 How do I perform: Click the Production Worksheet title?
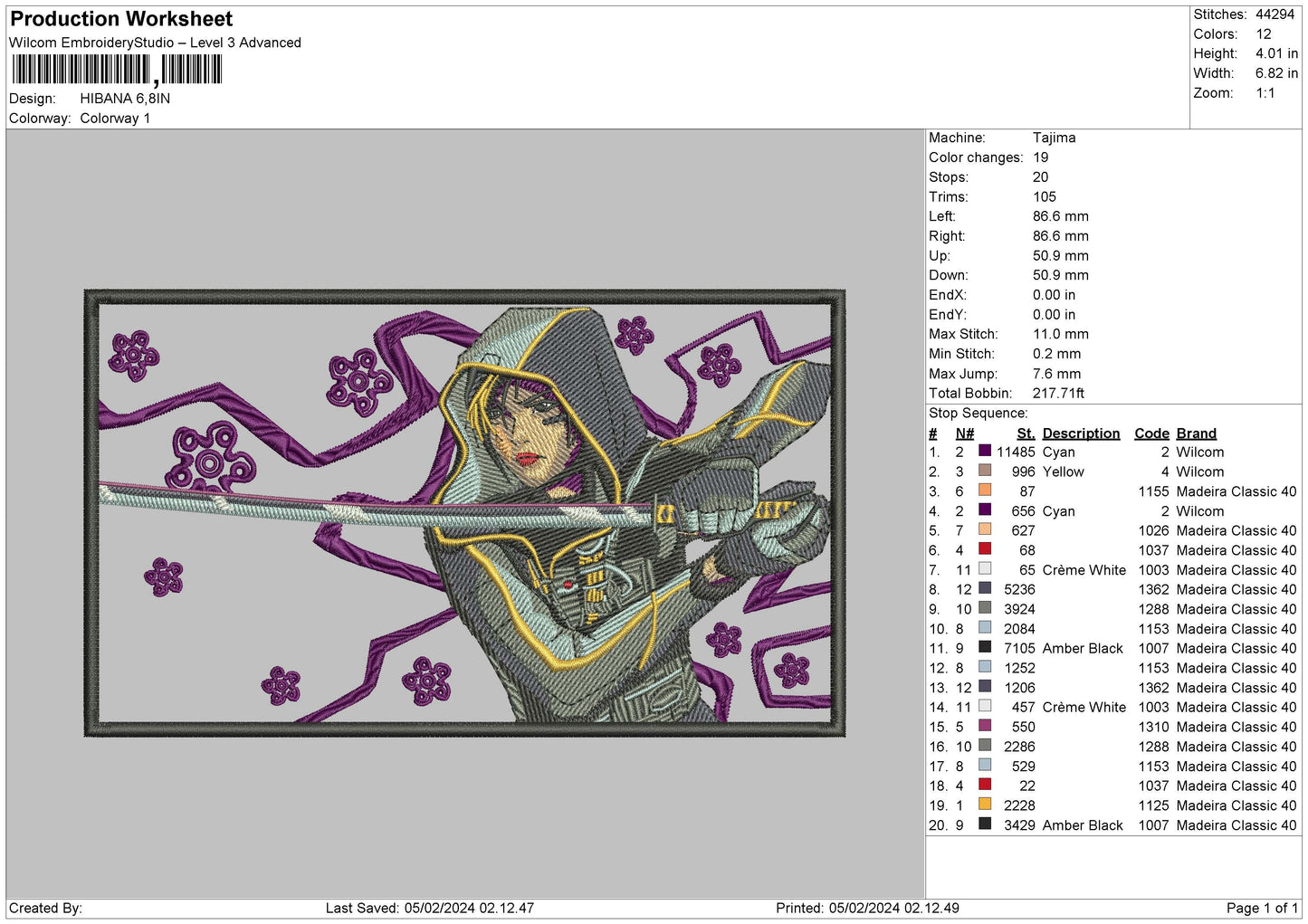[x=121, y=19]
